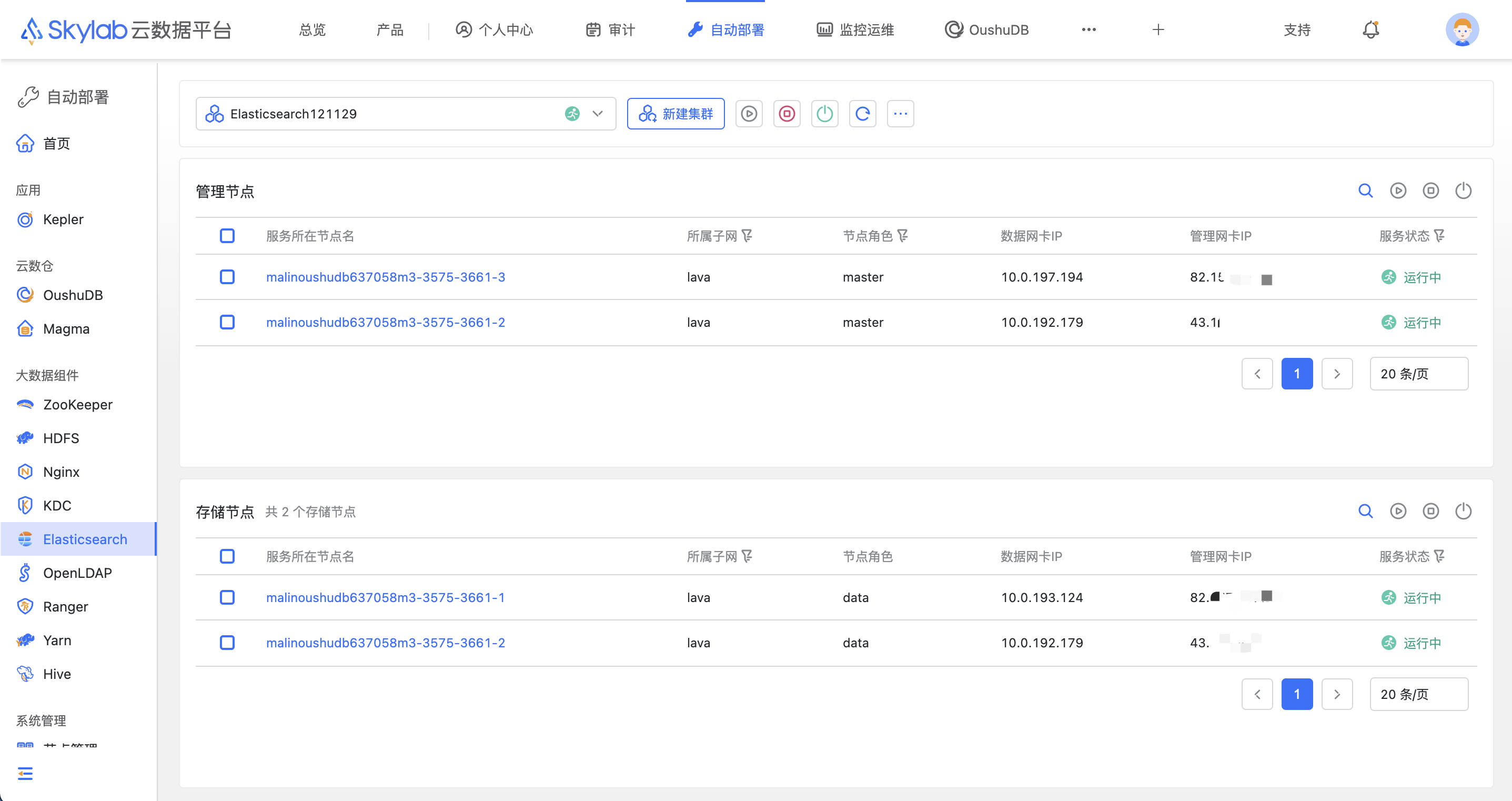This screenshot has height=801, width=1512.
Task: Check master node 3575-3661-2 row
Action: coord(227,322)
